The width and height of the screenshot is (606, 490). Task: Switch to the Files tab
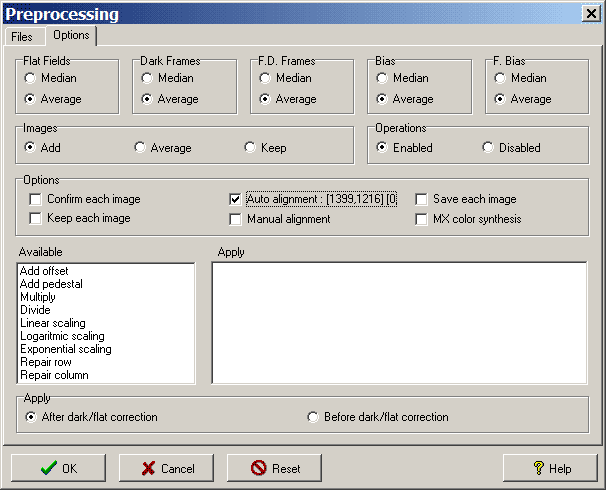pos(22,36)
